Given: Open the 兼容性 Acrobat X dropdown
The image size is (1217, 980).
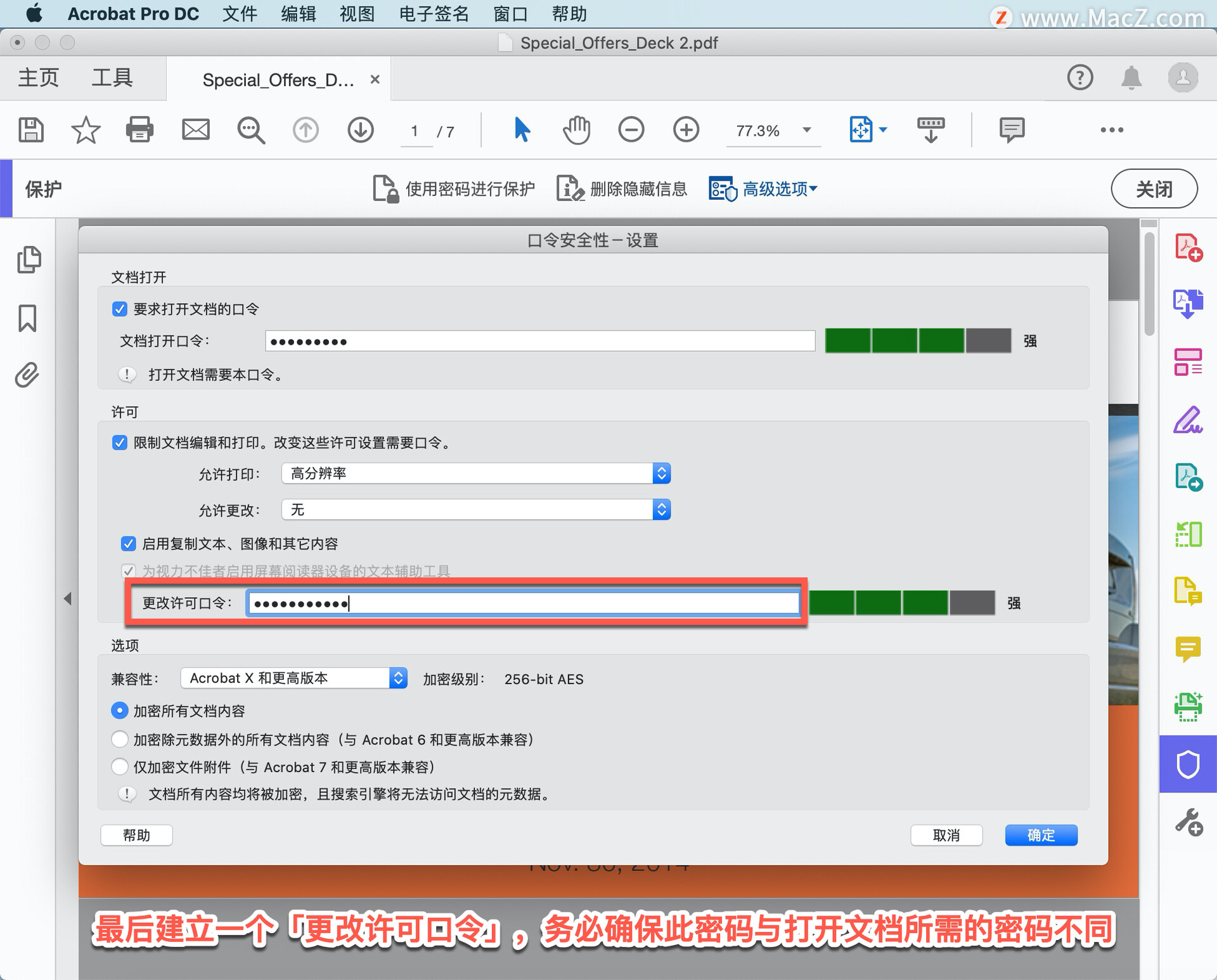Looking at the screenshot, I should point(294,678).
